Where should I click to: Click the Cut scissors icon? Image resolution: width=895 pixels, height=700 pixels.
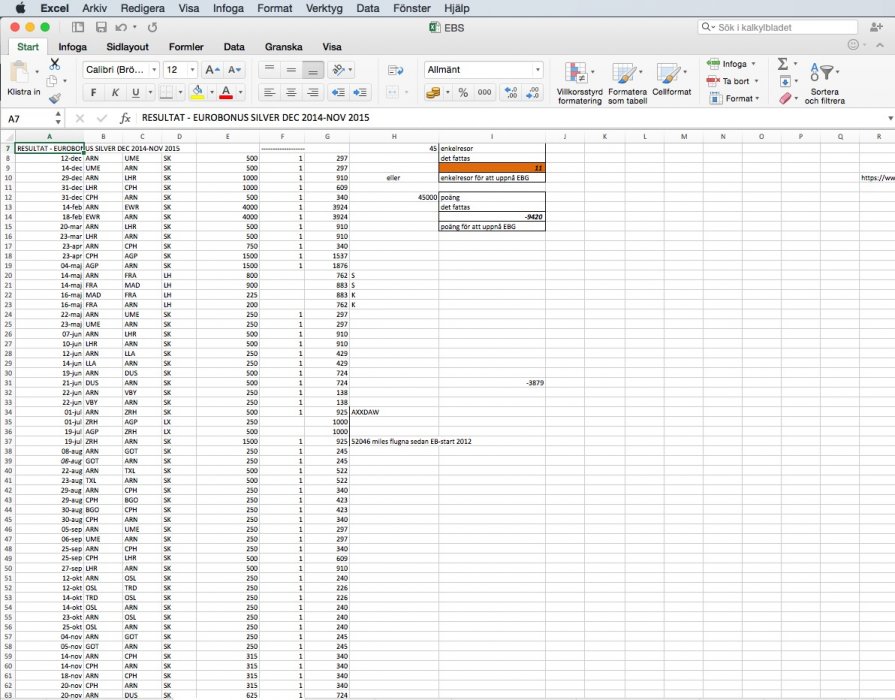(55, 64)
